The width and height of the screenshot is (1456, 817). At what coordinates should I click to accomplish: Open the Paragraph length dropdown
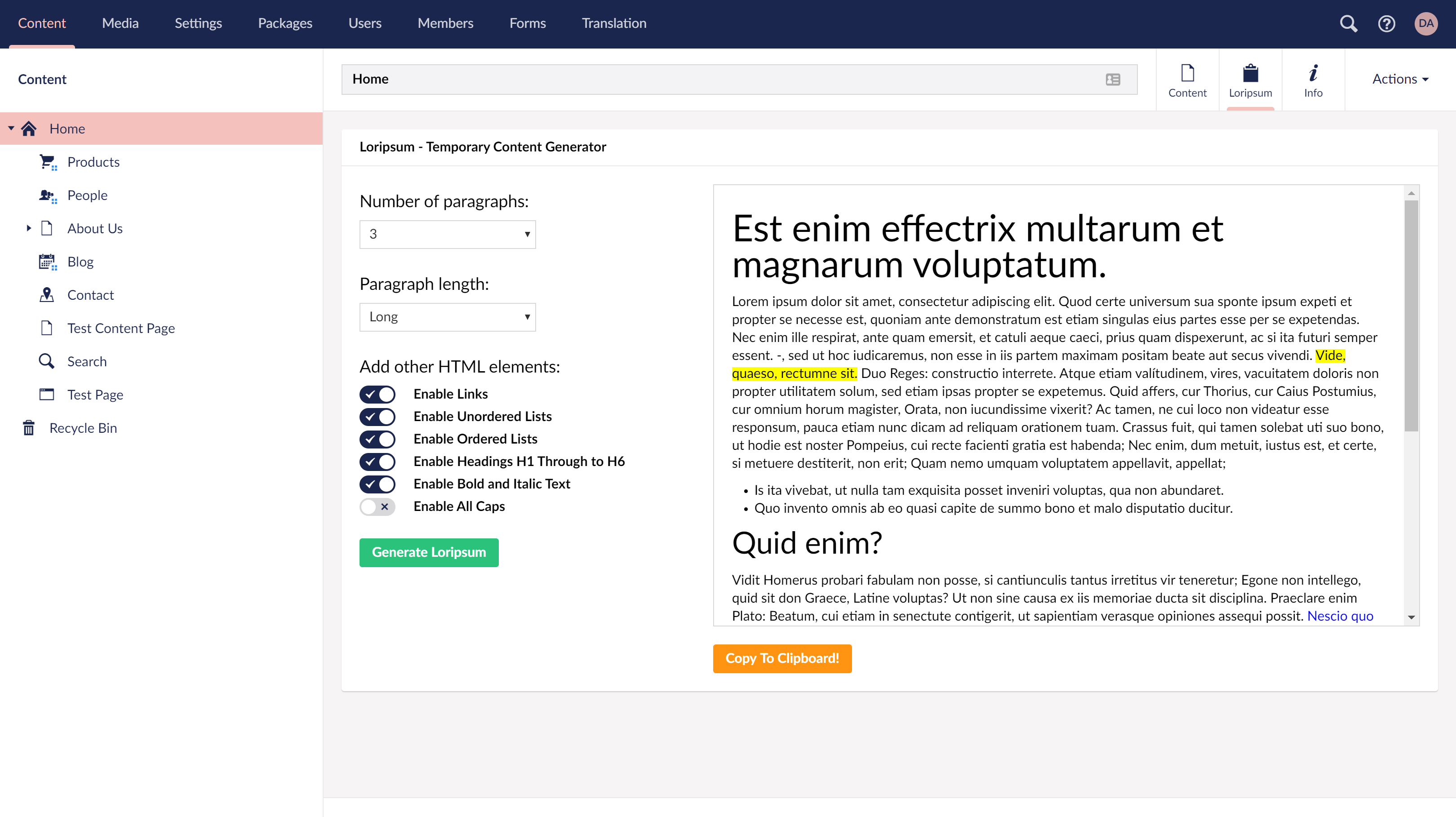coord(447,317)
